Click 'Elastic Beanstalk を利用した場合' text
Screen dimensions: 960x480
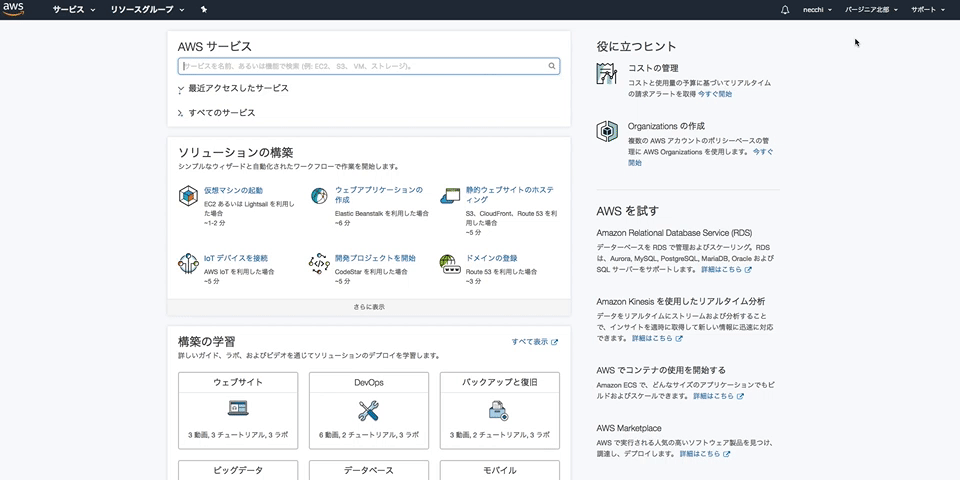pyautogui.click(x=382, y=214)
